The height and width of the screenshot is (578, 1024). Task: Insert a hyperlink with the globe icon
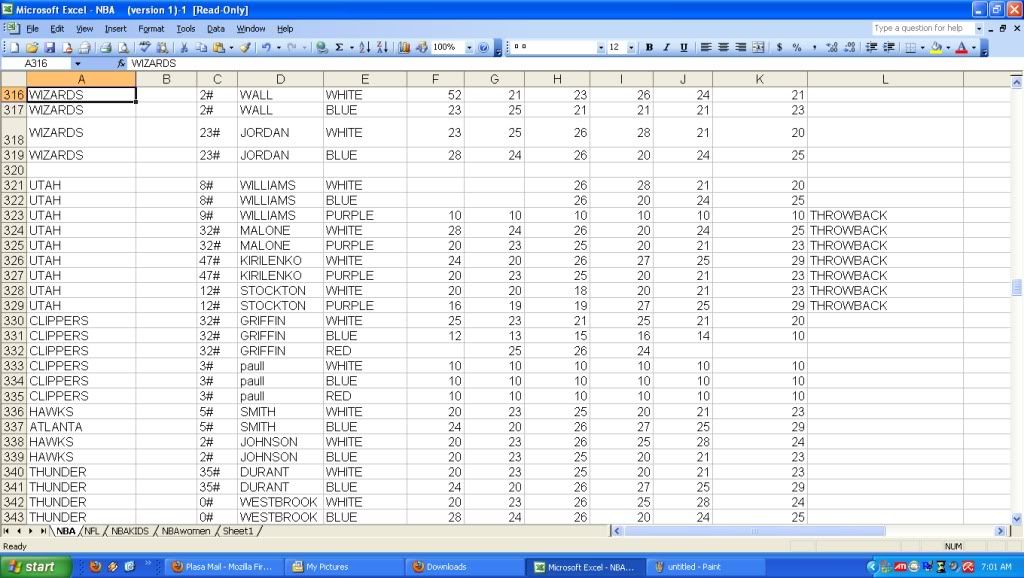click(321, 47)
